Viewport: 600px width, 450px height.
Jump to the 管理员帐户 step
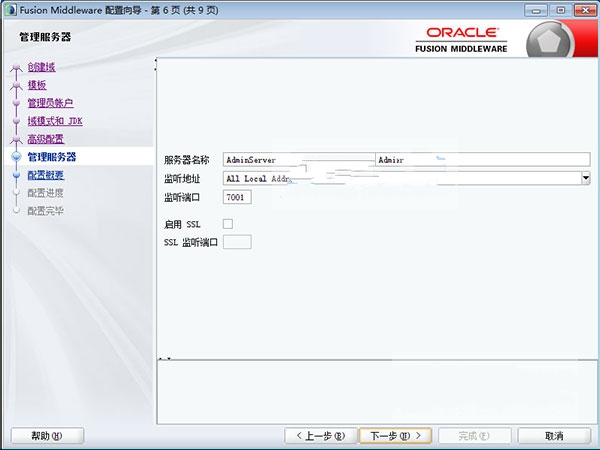50,103
